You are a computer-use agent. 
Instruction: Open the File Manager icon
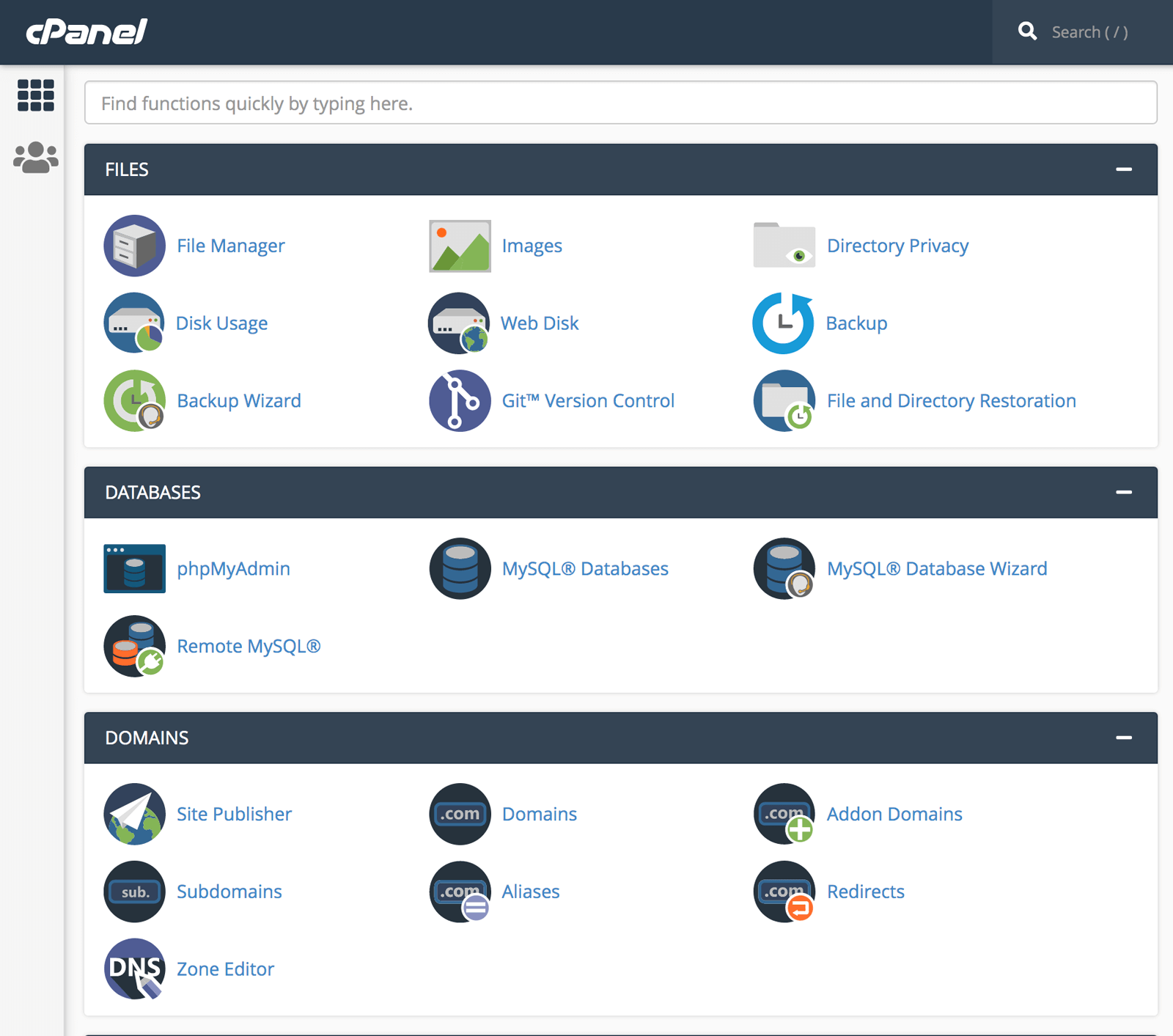[x=134, y=246]
